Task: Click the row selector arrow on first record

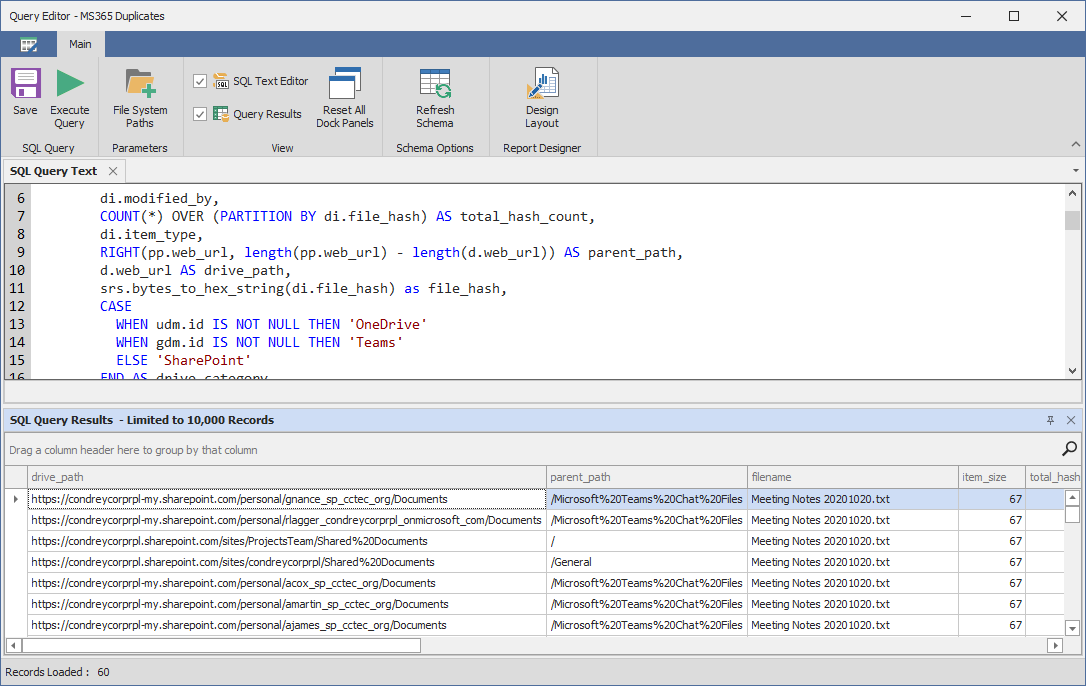Action: point(16,499)
